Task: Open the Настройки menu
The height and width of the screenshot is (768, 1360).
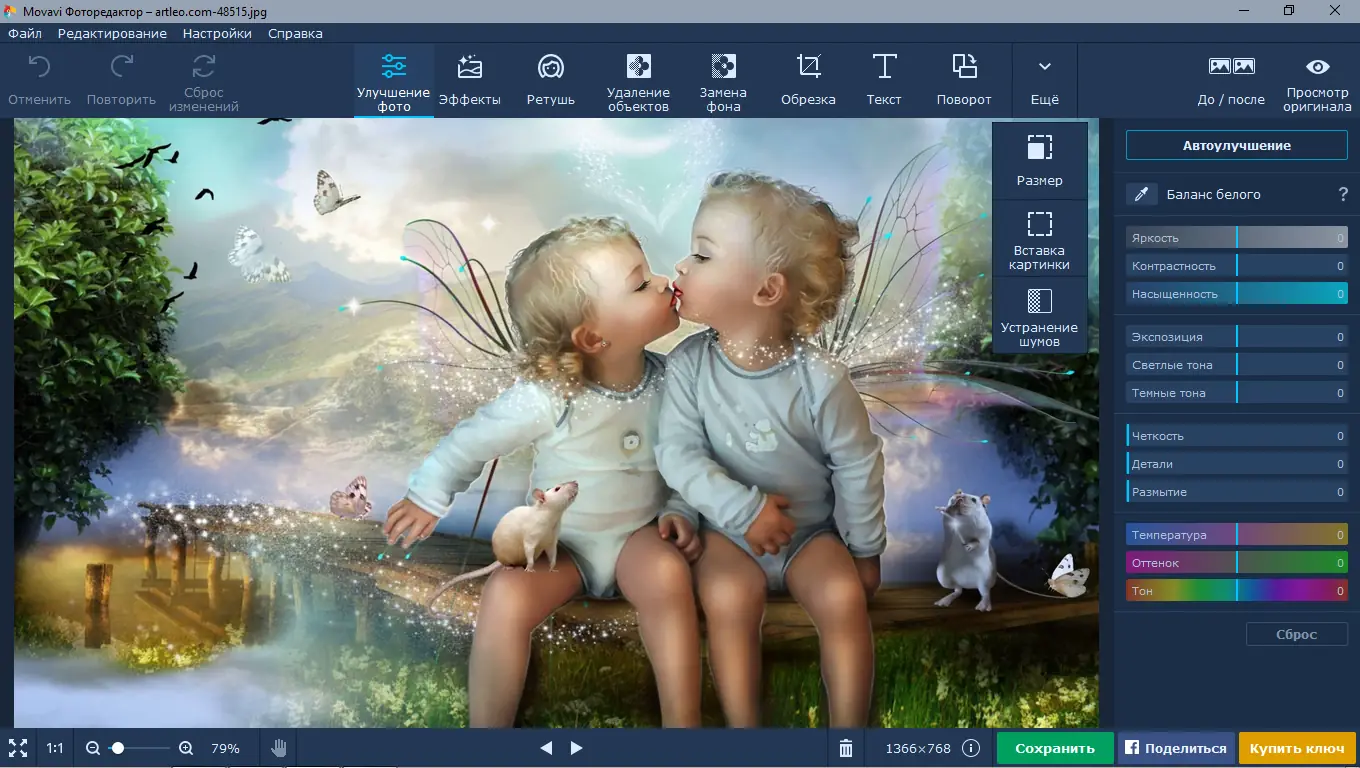Action: (x=217, y=33)
